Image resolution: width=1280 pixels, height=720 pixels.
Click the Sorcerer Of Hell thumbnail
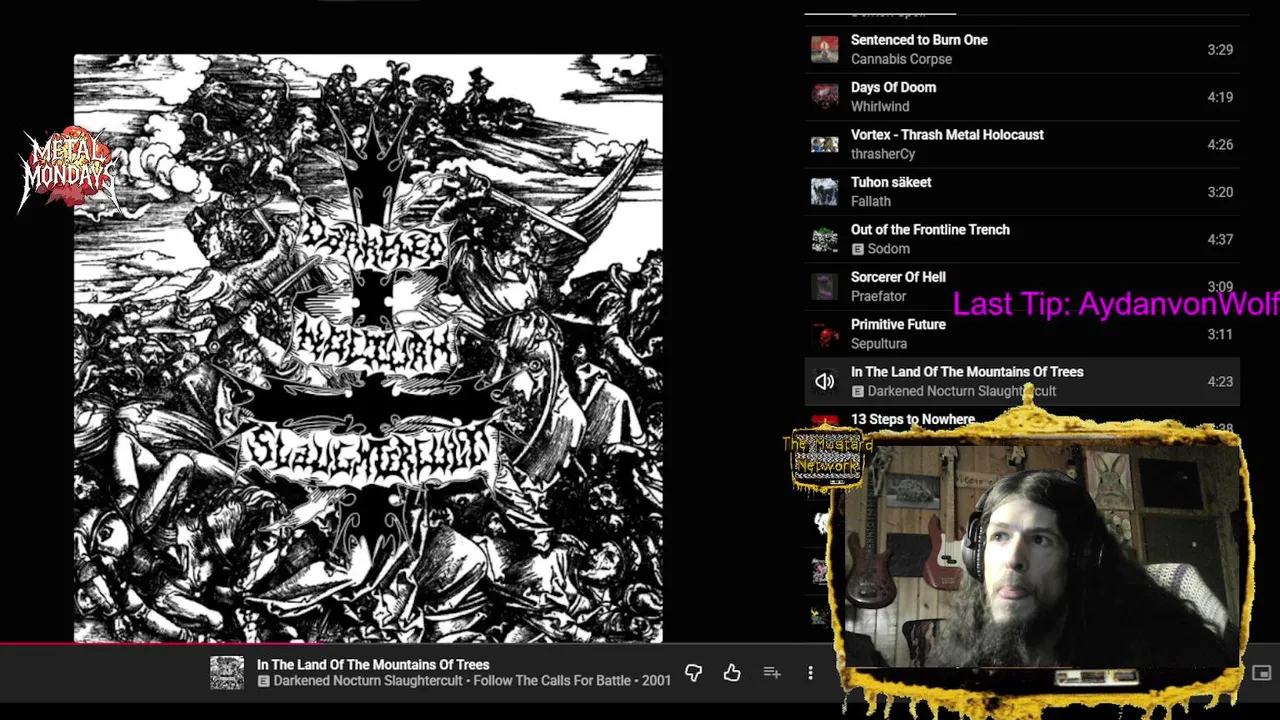coord(824,287)
